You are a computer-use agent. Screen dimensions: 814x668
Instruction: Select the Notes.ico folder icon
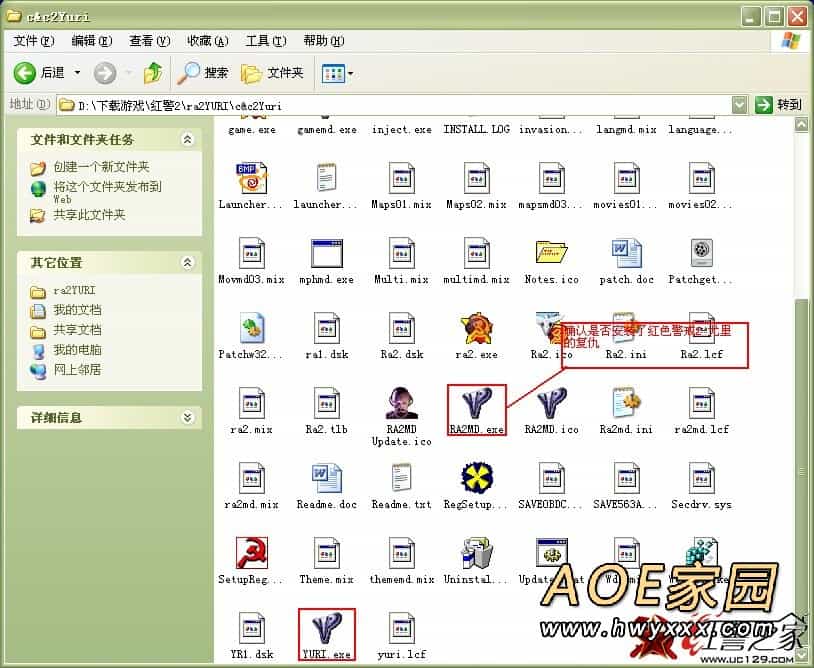tap(551, 254)
